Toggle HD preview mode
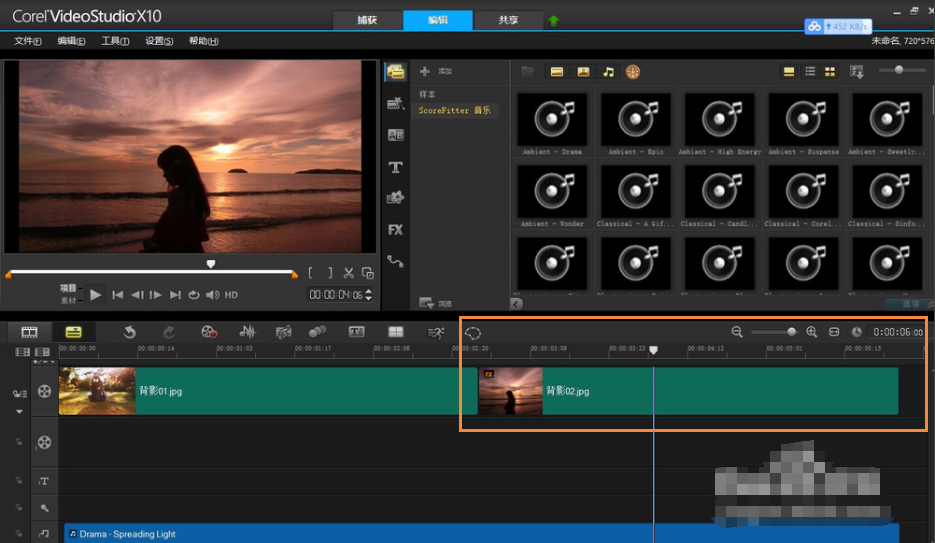Image resolution: width=935 pixels, height=543 pixels. [231, 295]
